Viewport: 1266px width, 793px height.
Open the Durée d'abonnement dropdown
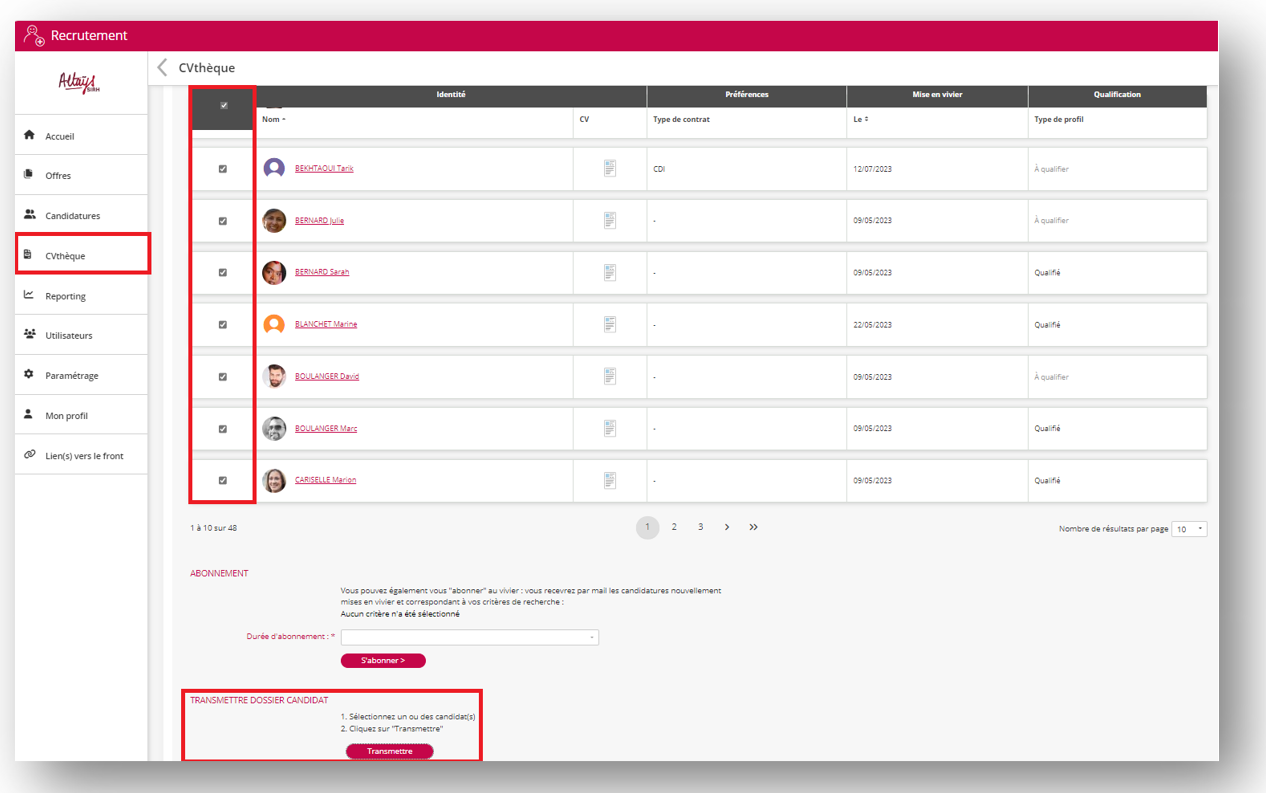click(x=470, y=637)
